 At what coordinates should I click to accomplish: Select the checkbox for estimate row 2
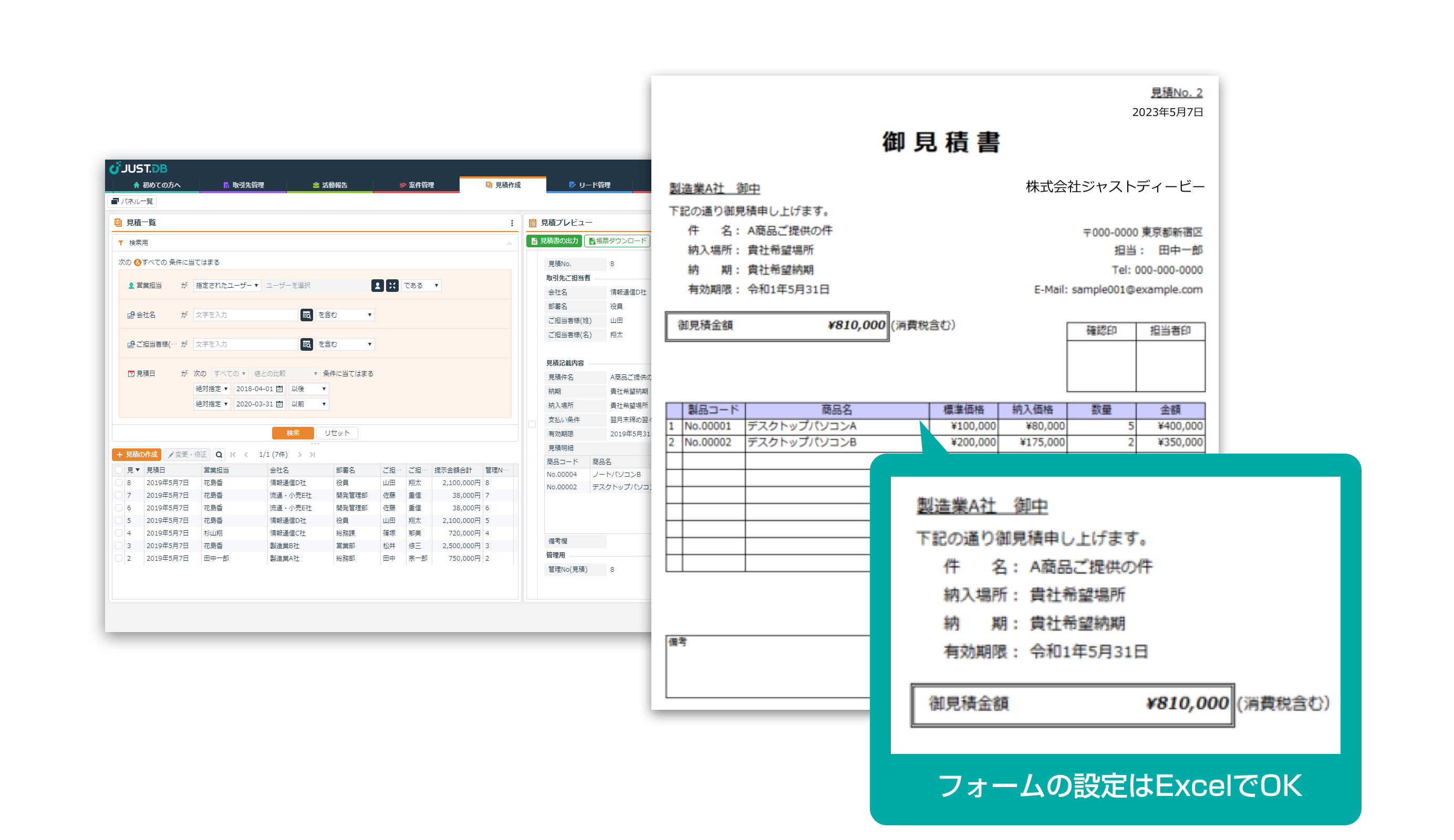click(x=119, y=558)
